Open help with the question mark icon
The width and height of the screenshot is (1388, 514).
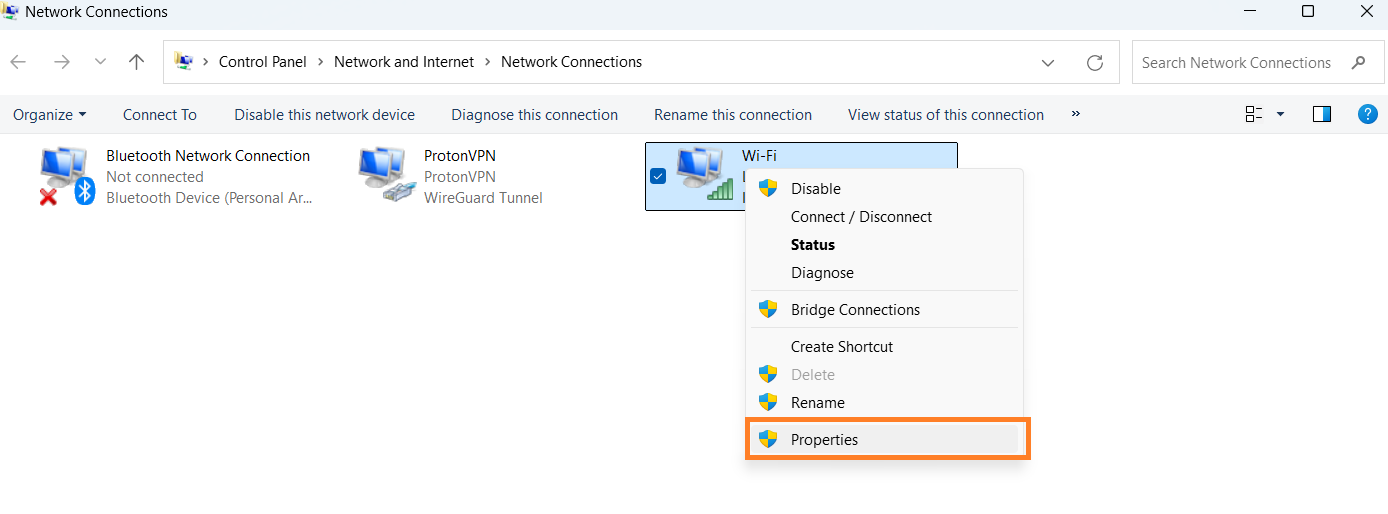pos(1367,114)
